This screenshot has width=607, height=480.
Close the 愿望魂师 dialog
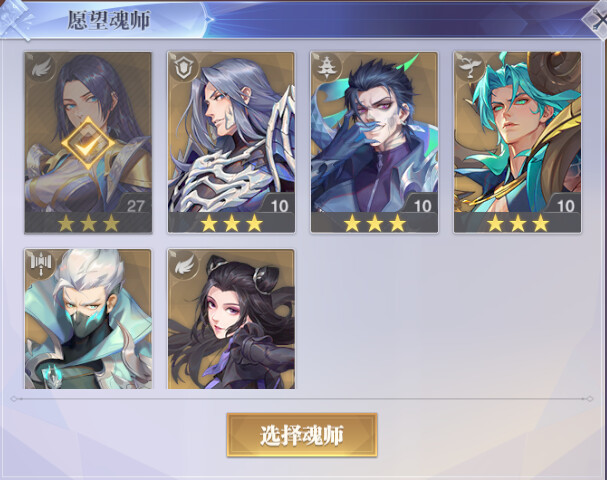[596, 19]
